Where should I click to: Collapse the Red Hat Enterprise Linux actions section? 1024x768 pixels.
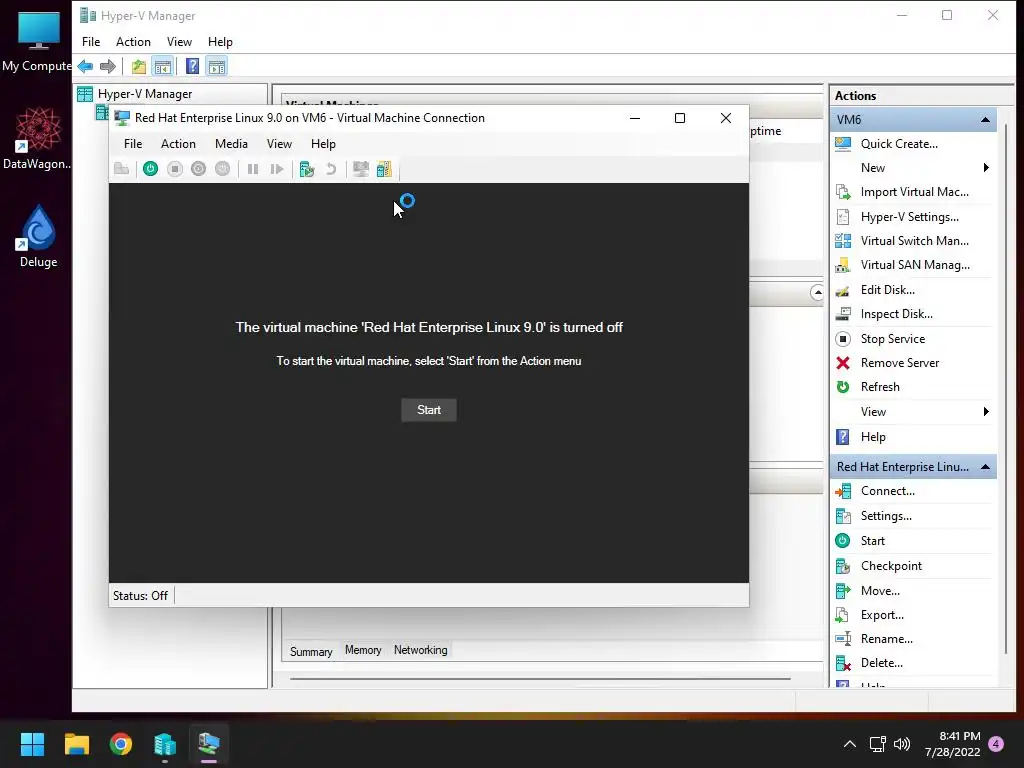[x=985, y=467]
